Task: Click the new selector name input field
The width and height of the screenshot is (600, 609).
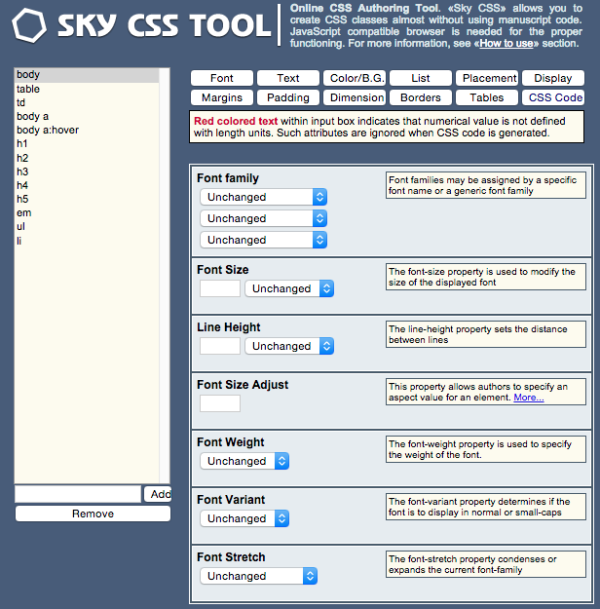Action: (x=78, y=494)
